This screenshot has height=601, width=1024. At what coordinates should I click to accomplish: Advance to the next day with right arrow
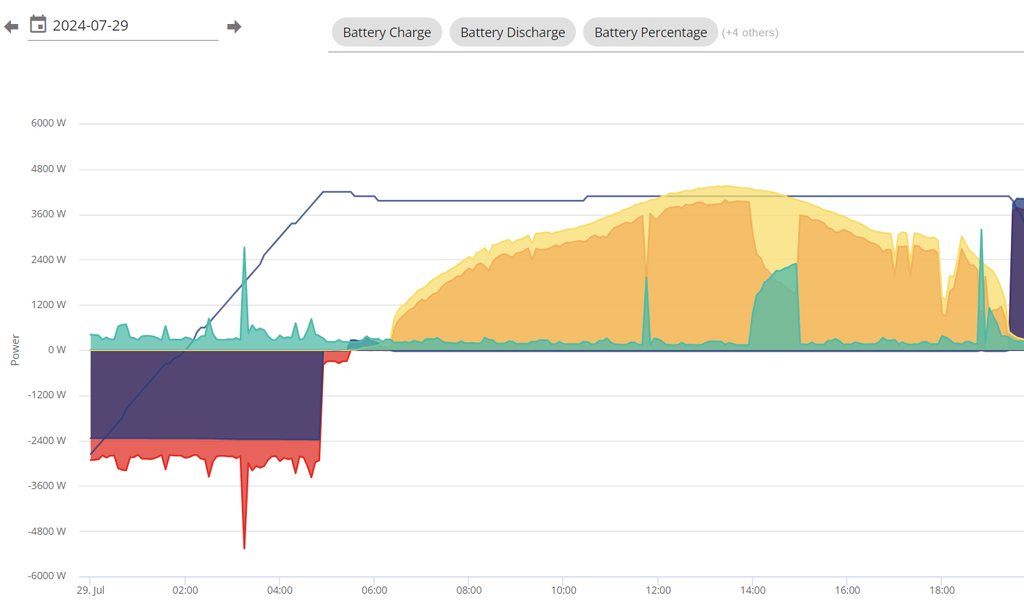[x=234, y=26]
